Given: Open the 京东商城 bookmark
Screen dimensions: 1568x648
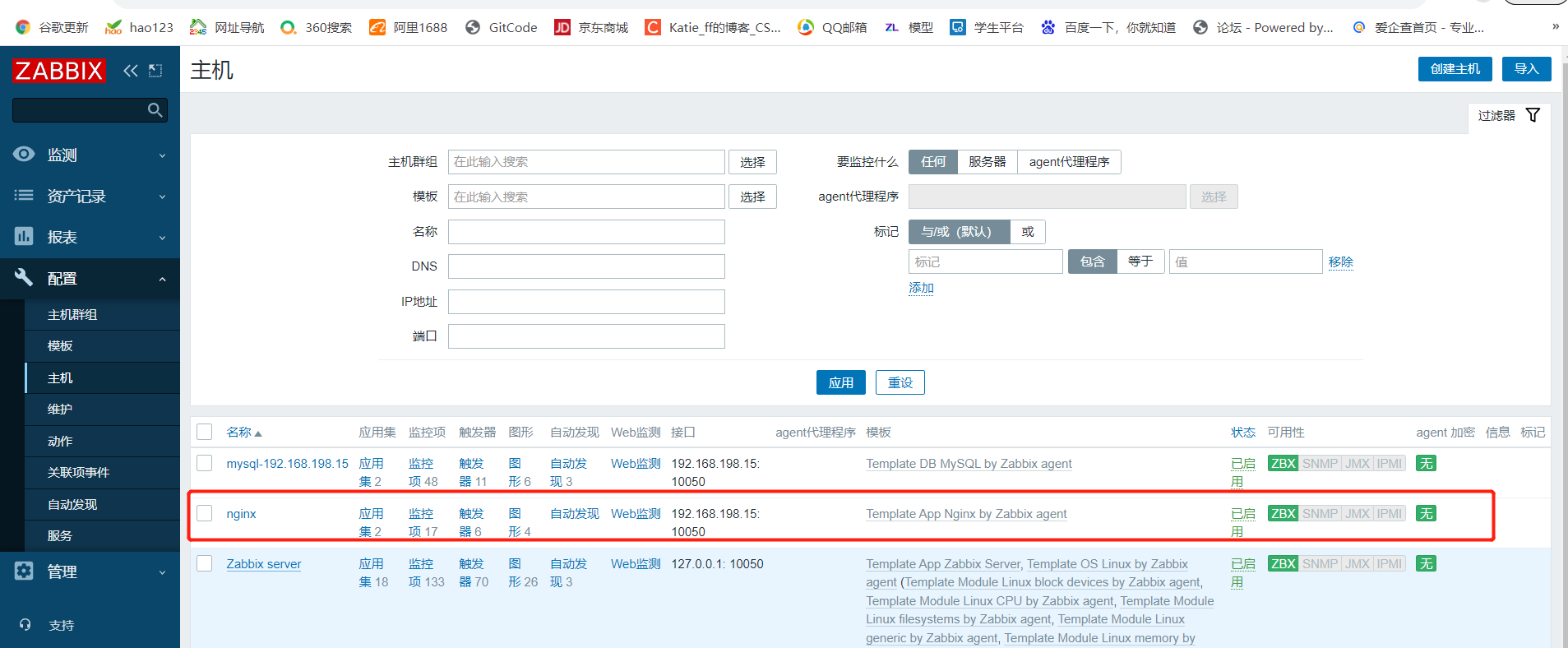Looking at the screenshot, I should [591, 27].
